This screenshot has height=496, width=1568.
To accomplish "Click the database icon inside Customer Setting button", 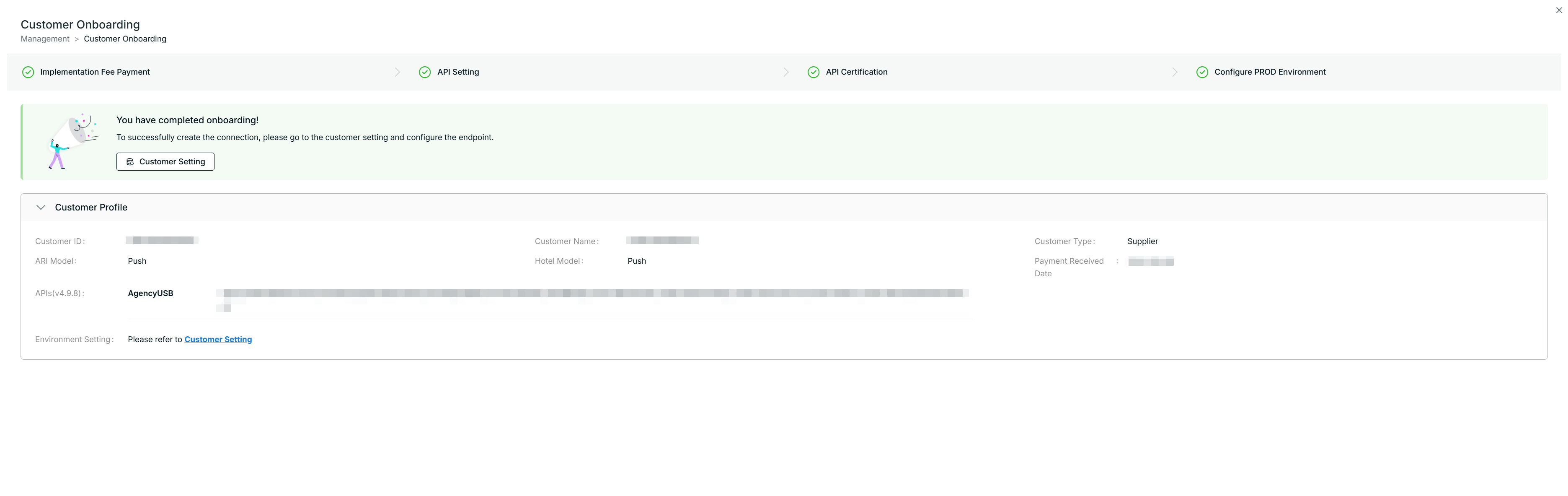I will (129, 161).
